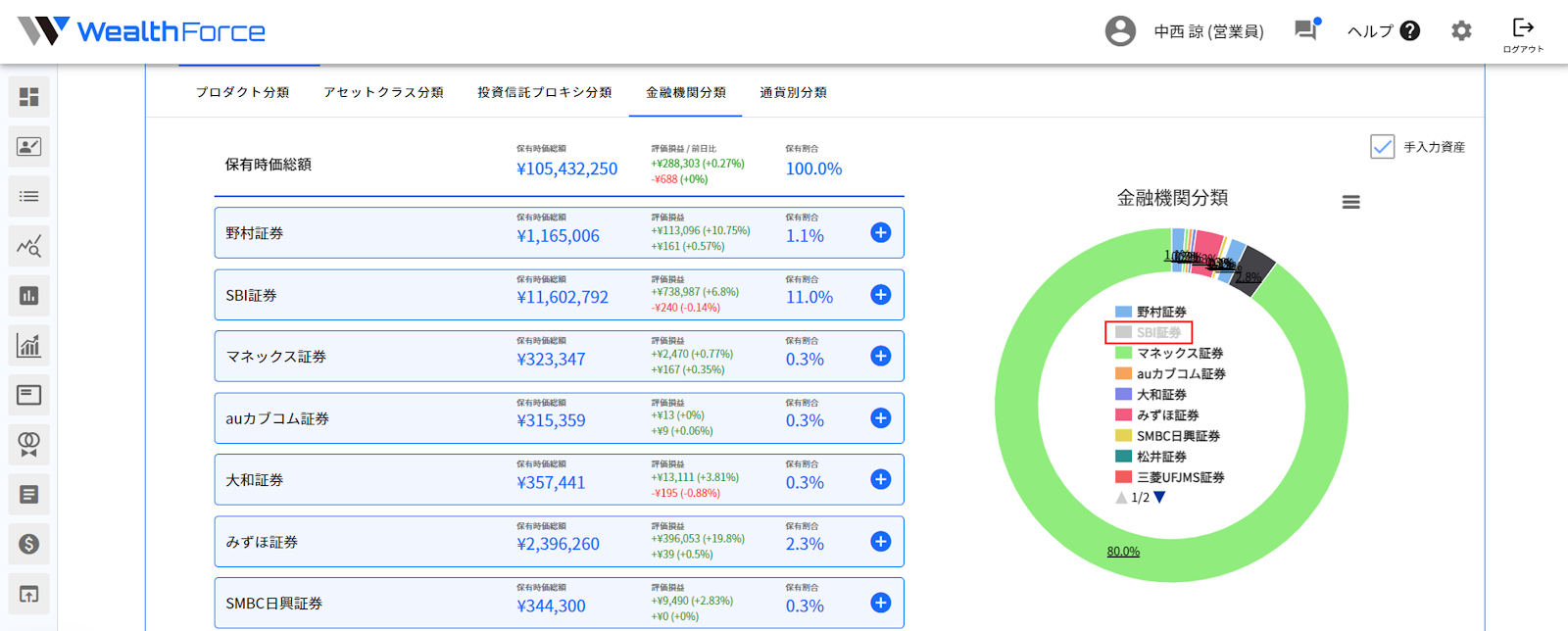The height and width of the screenshot is (631, 1568).
Task: Toggle SMBC日興証券 legend item
Action: tap(1167, 435)
